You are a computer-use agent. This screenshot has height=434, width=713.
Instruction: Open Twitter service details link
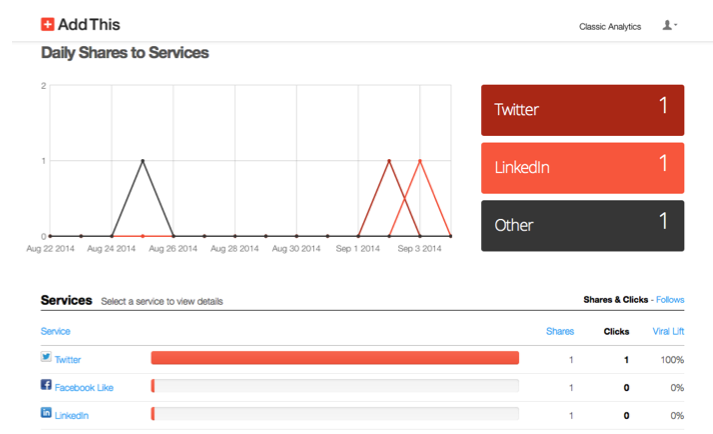(68, 360)
